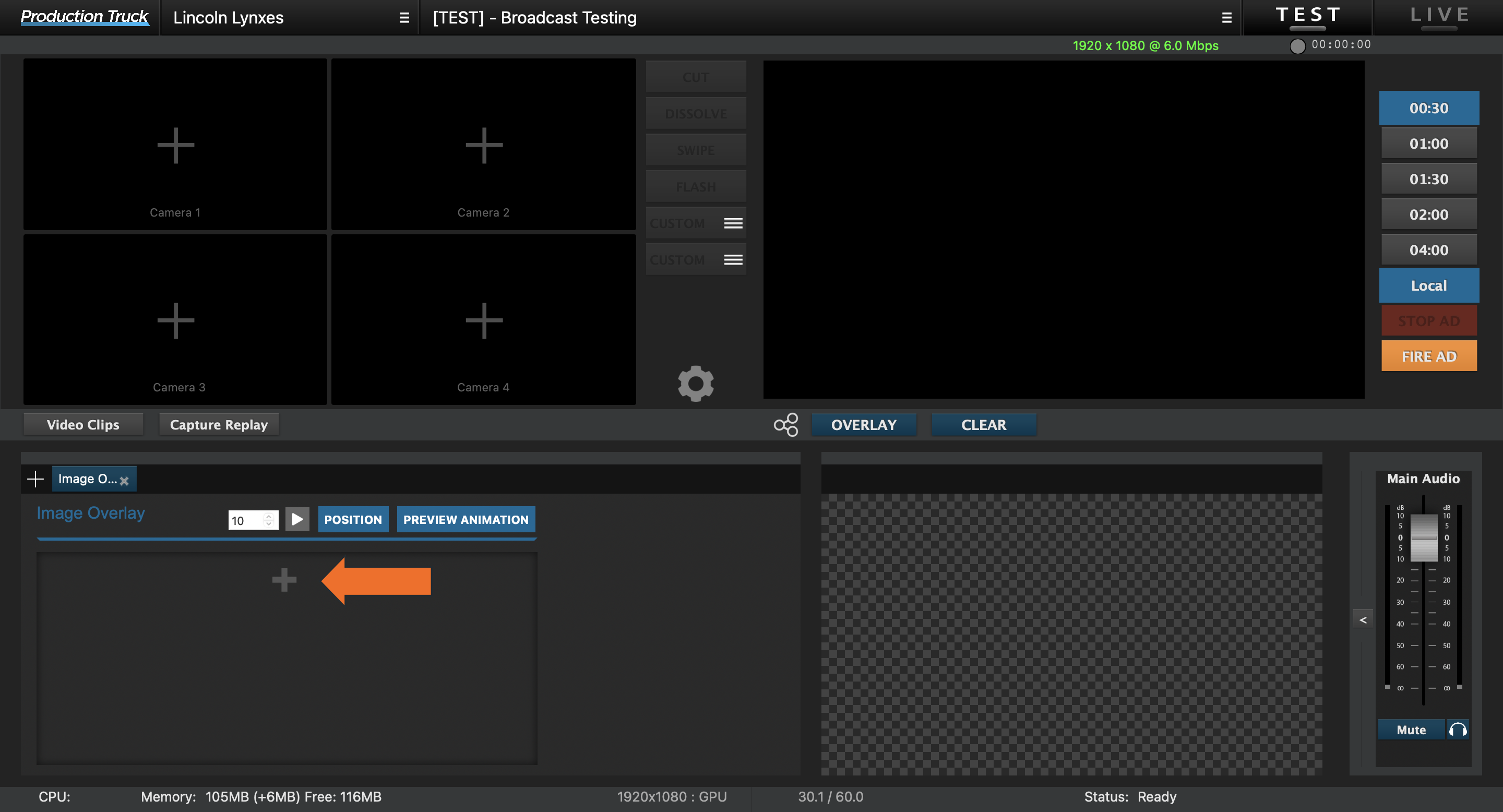Add a source to Camera 2
1503x812 pixels.
click(484, 145)
